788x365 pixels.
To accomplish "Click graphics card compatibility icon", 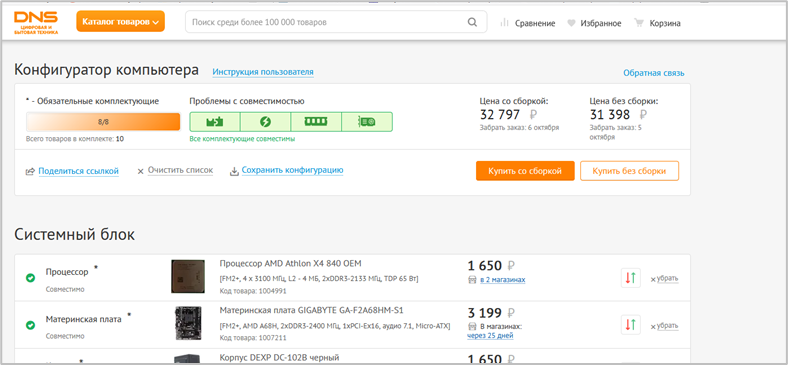I will coord(367,122).
